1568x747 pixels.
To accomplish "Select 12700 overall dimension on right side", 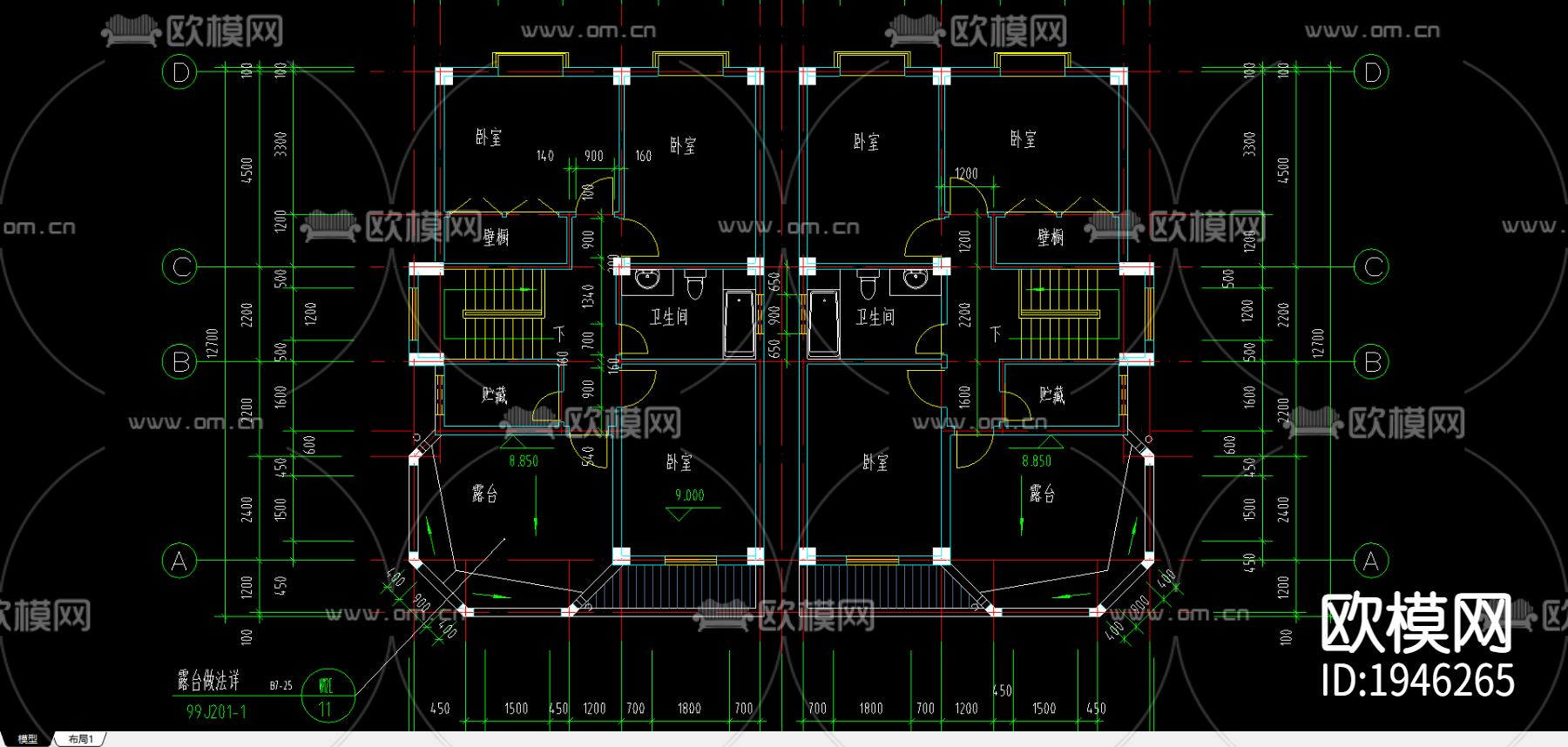I will (x=1317, y=342).
